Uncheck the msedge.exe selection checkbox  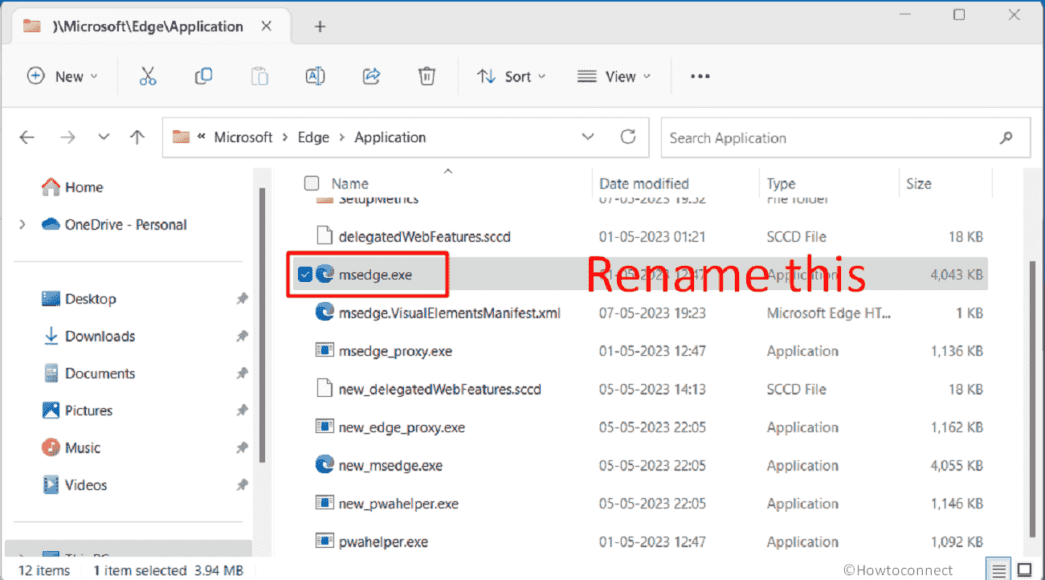tap(303, 274)
